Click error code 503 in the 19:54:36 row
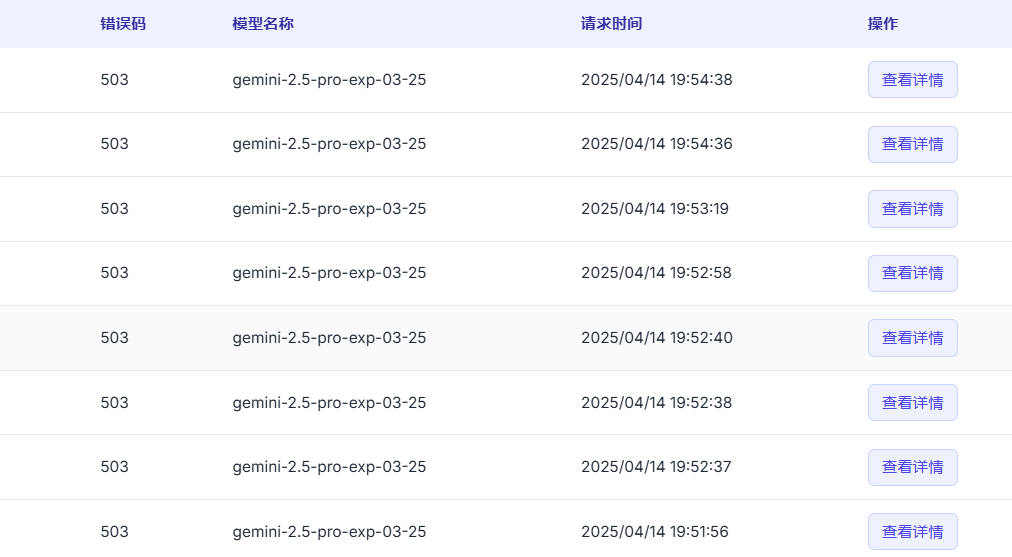The height and width of the screenshot is (557, 1012). tap(114, 143)
